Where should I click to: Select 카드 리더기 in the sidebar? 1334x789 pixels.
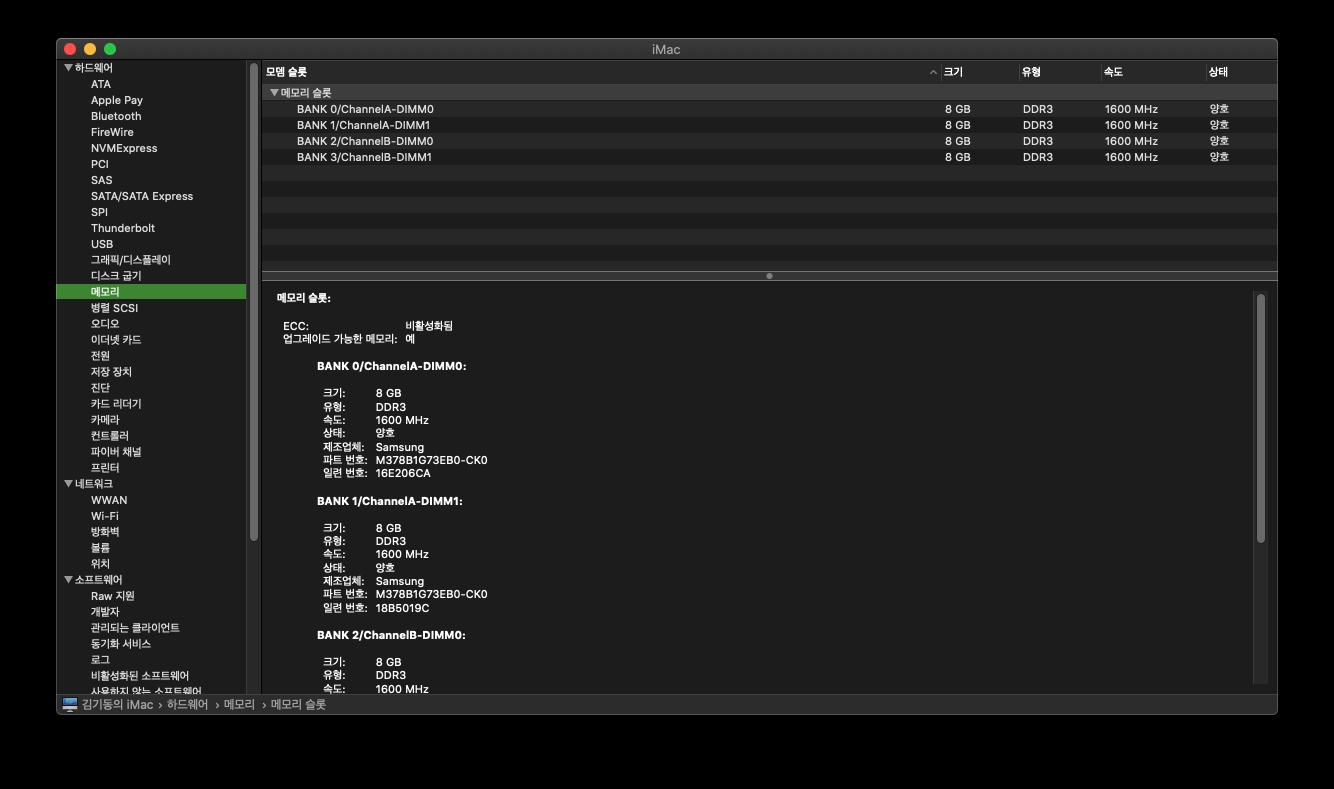[x=116, y=404]
